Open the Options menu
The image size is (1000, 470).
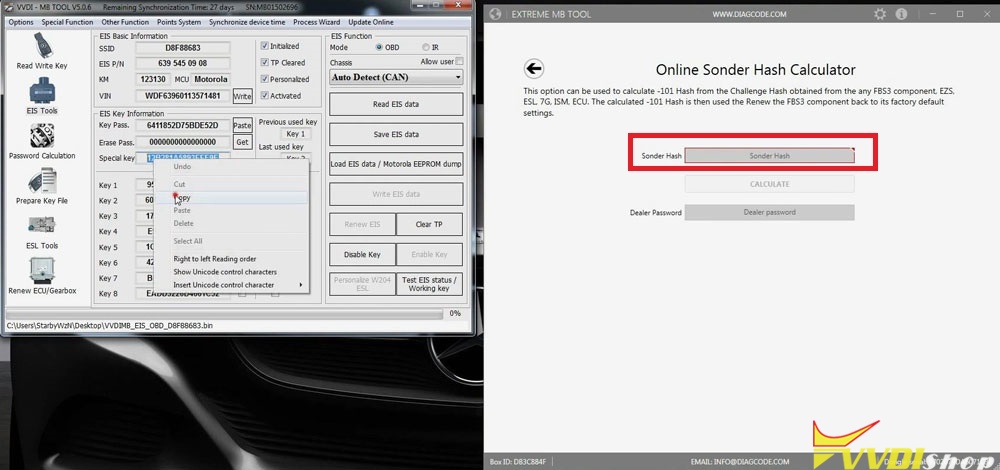tap(21, 22)
